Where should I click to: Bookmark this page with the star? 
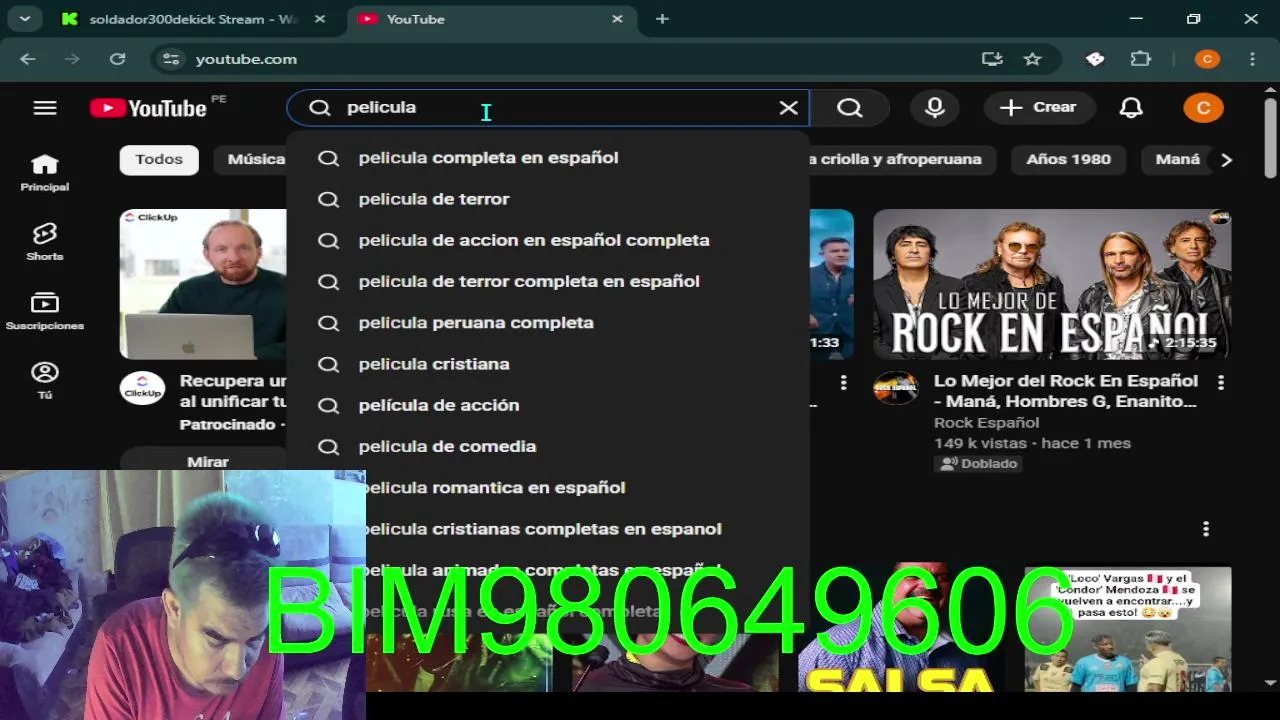pyautogui.click(x=1033, y=59)
